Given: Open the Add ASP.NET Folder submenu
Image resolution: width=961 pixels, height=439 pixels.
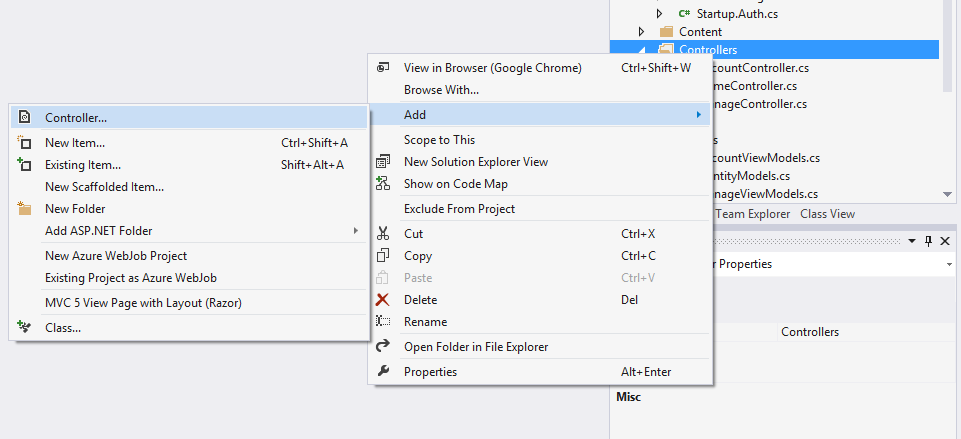Looking at the screenshot, I should pyautogui.click(x=356, y=231).
